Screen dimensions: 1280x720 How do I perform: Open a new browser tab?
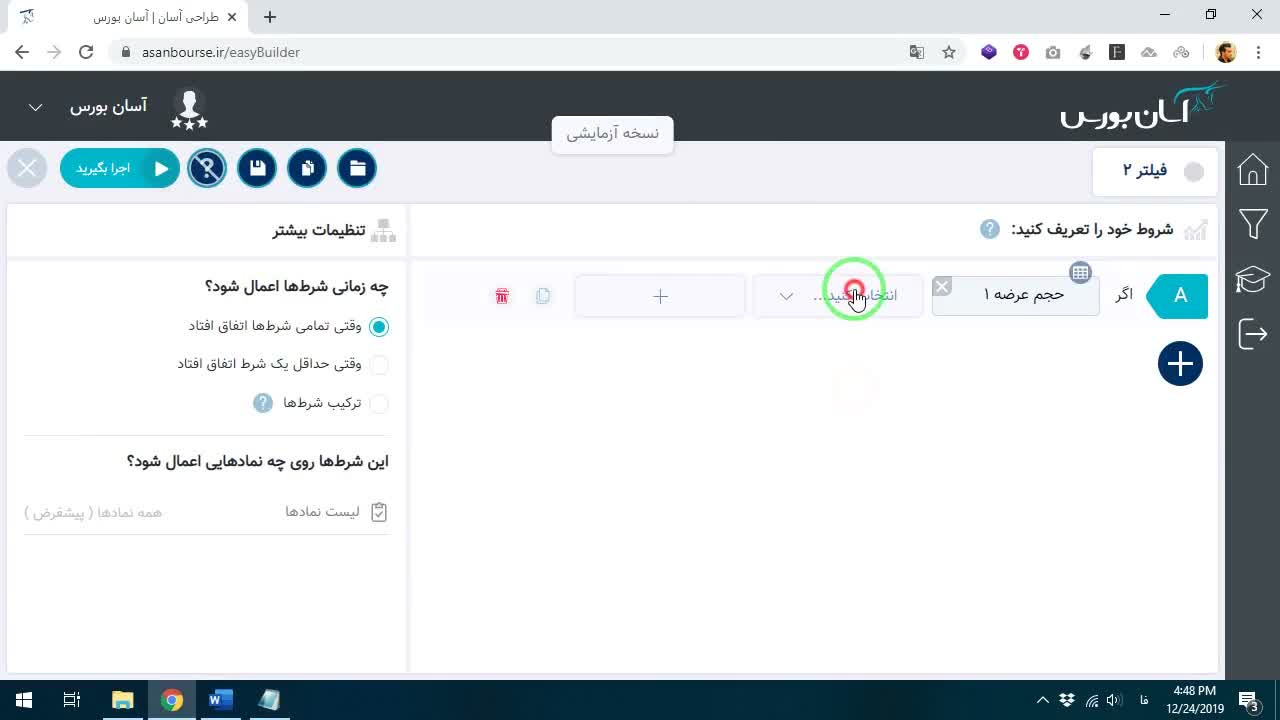[270, 17]
